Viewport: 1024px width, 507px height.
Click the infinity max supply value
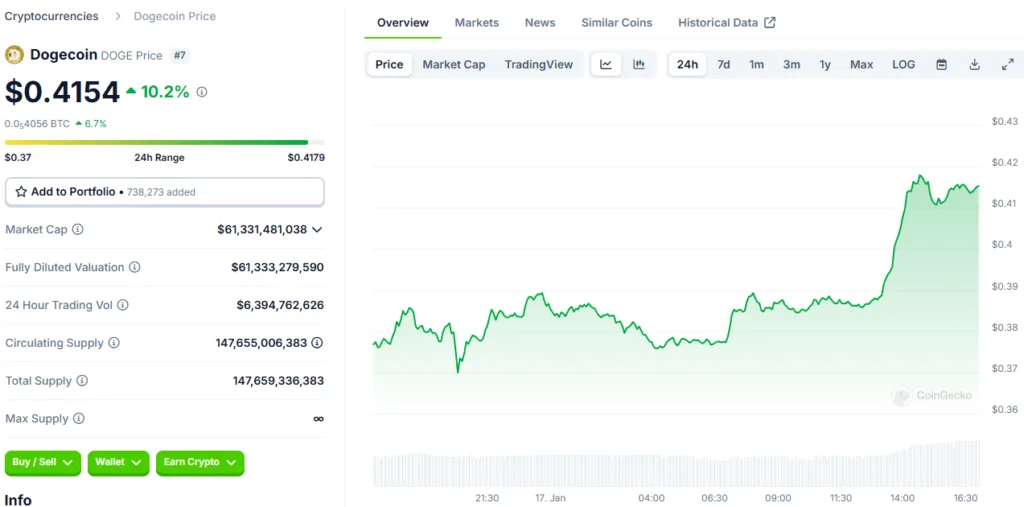(318, 418)
